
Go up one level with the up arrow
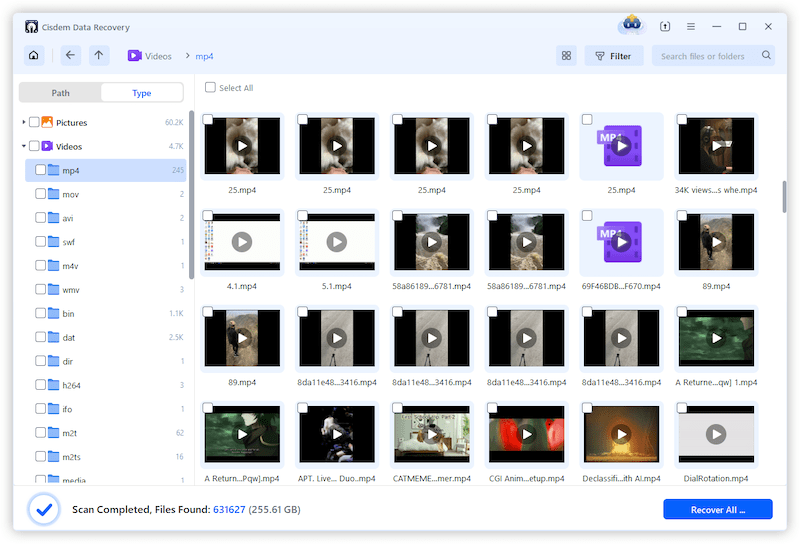(x=98, y=56)
